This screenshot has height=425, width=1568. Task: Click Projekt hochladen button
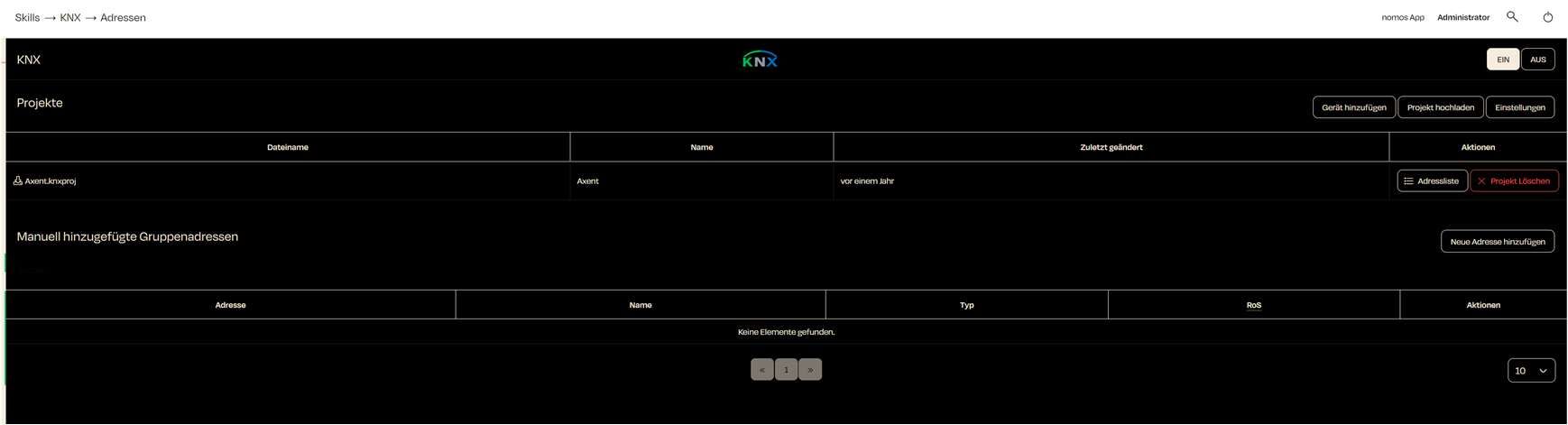click(x=1440, y=107)
